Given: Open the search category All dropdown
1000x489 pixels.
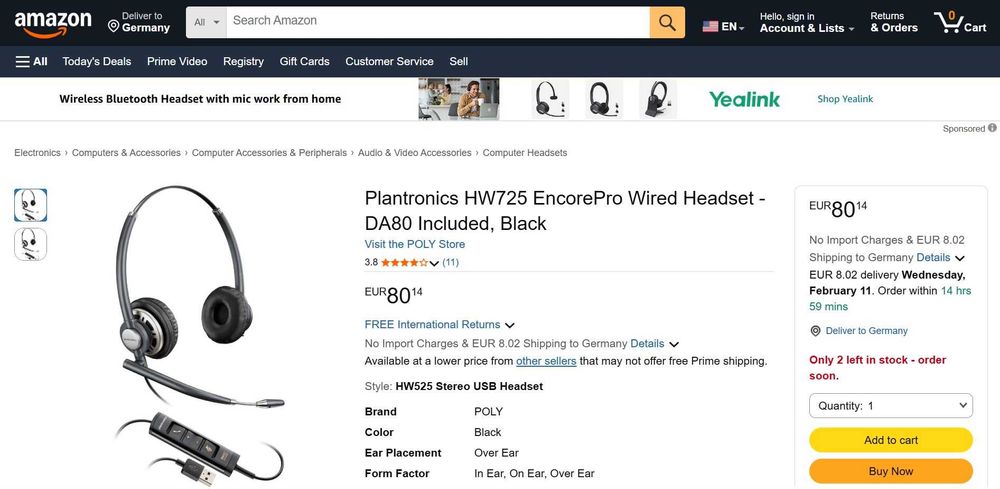Looking at the screenshot, I should point(207,22).
